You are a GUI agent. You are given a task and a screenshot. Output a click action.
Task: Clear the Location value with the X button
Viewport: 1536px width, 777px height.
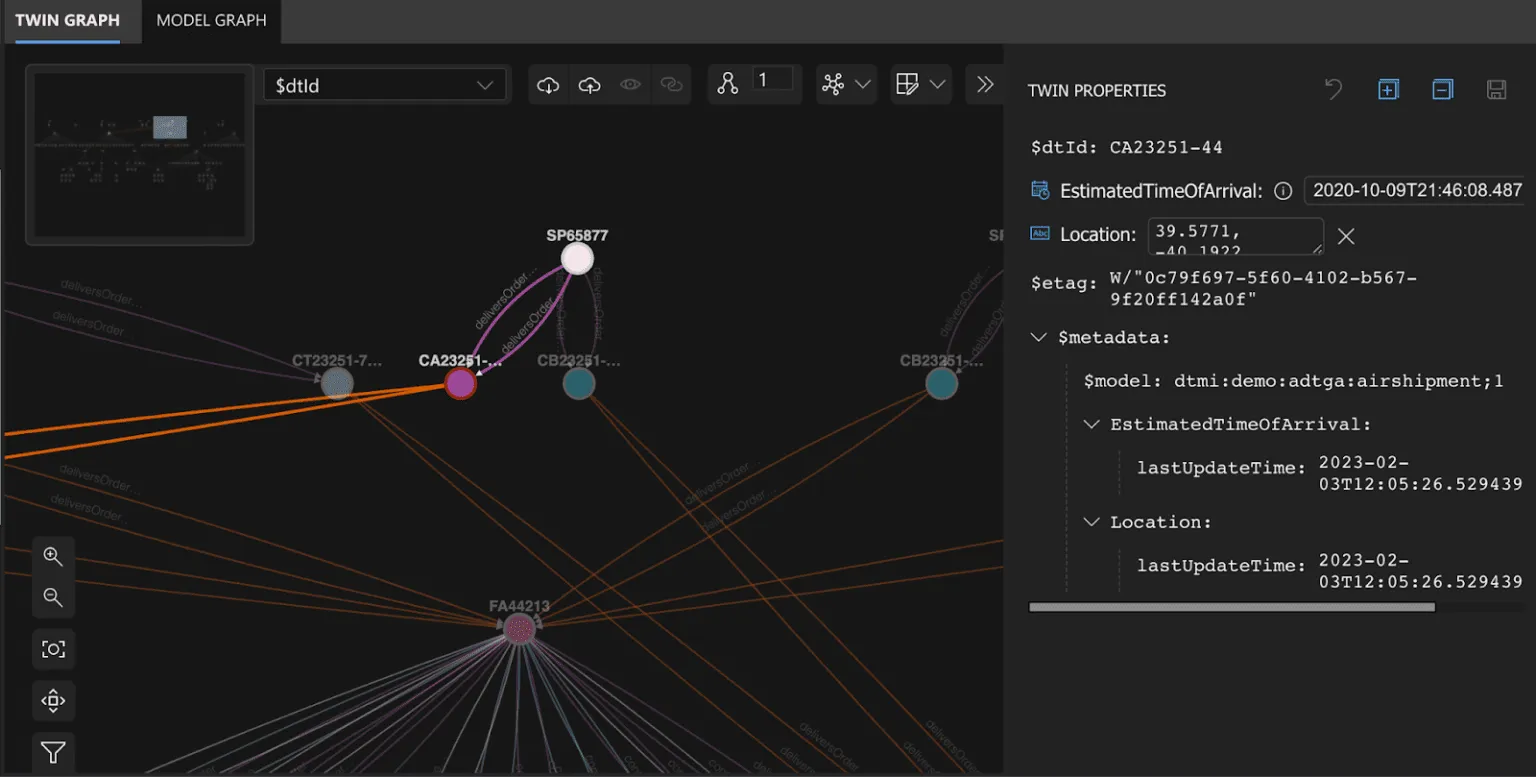point(1345,236)
